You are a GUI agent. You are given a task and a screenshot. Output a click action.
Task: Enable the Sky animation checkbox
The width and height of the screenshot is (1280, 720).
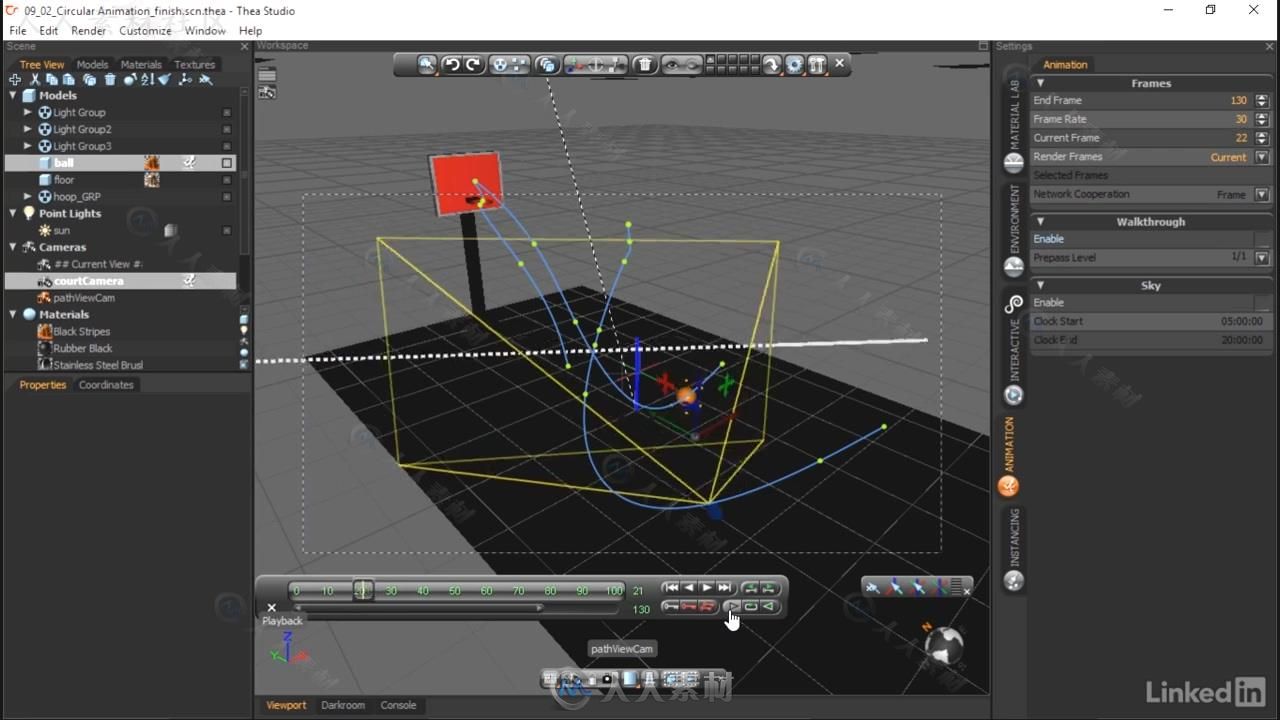[1262, 303]
